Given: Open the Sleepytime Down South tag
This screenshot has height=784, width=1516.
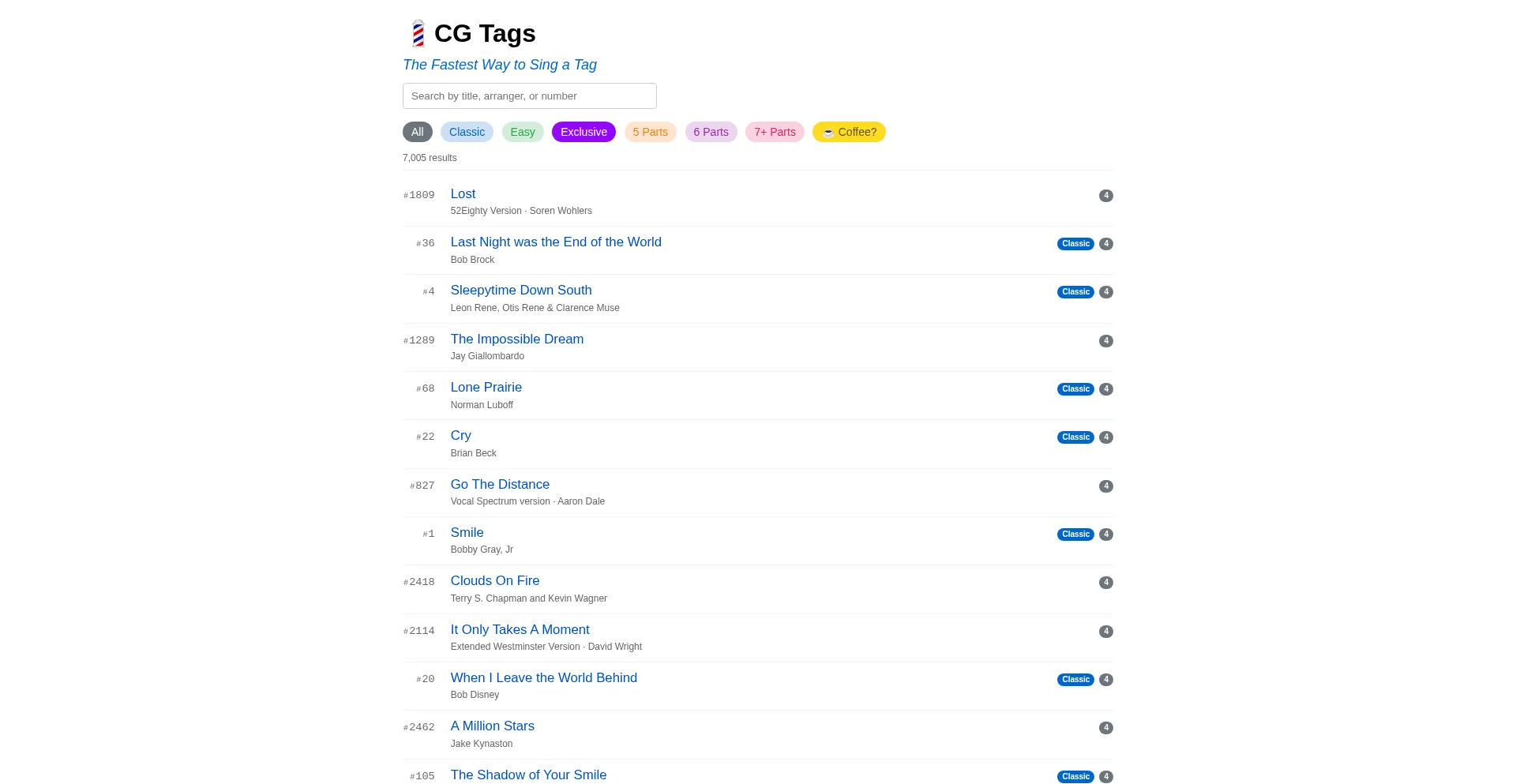Looking at the screenshot, I should 521,290.
